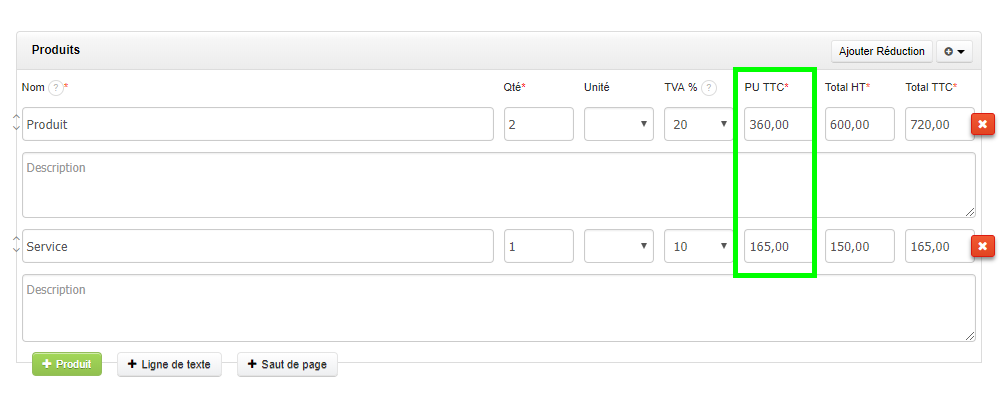Click the Ajouter Réduction button
The image size is (1006, 403).
click(881, 51)
